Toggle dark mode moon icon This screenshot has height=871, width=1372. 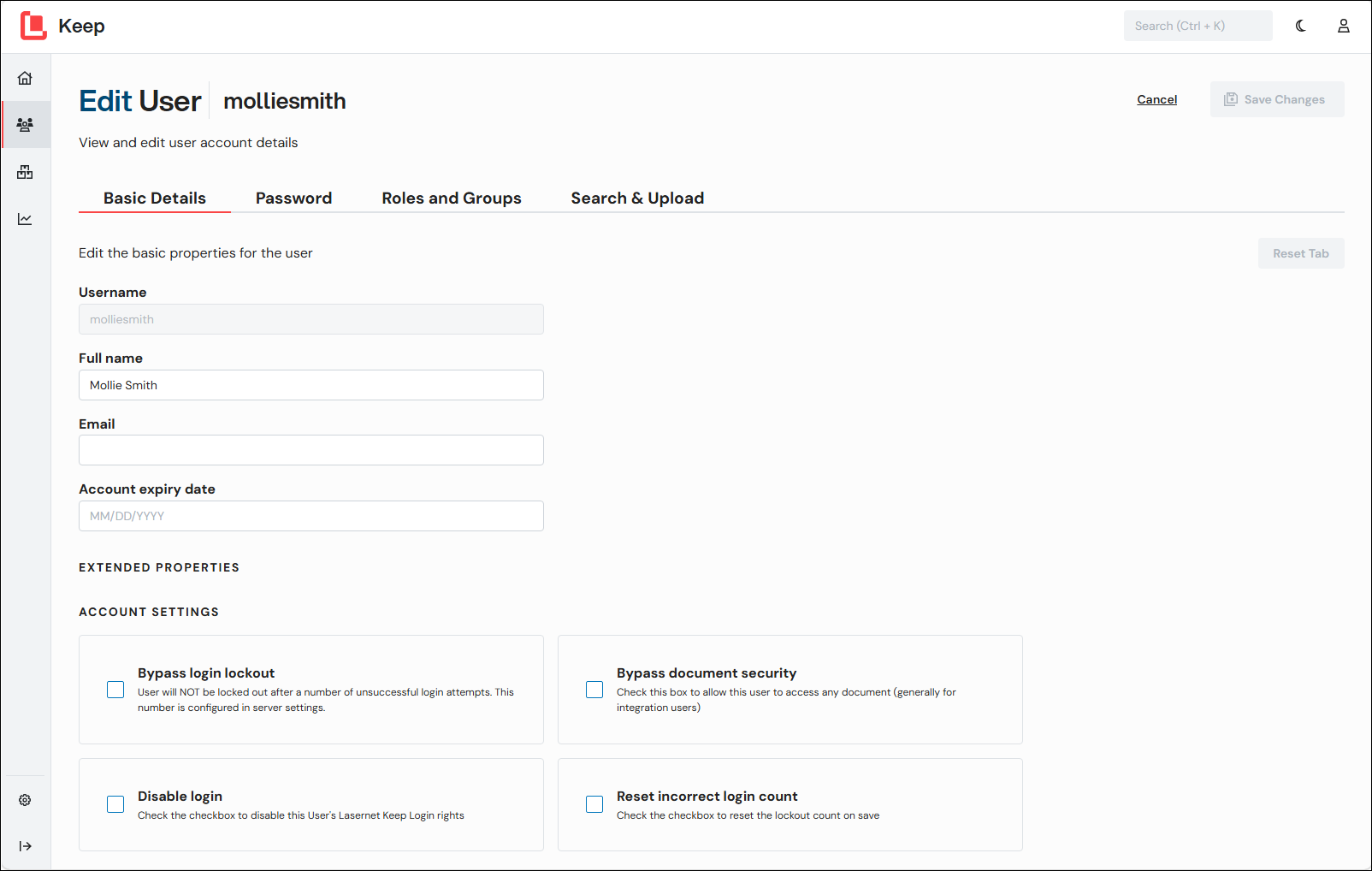[1301, 26]
